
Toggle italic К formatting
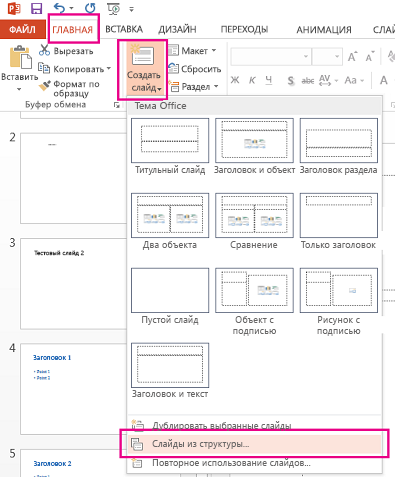[252, 80]
